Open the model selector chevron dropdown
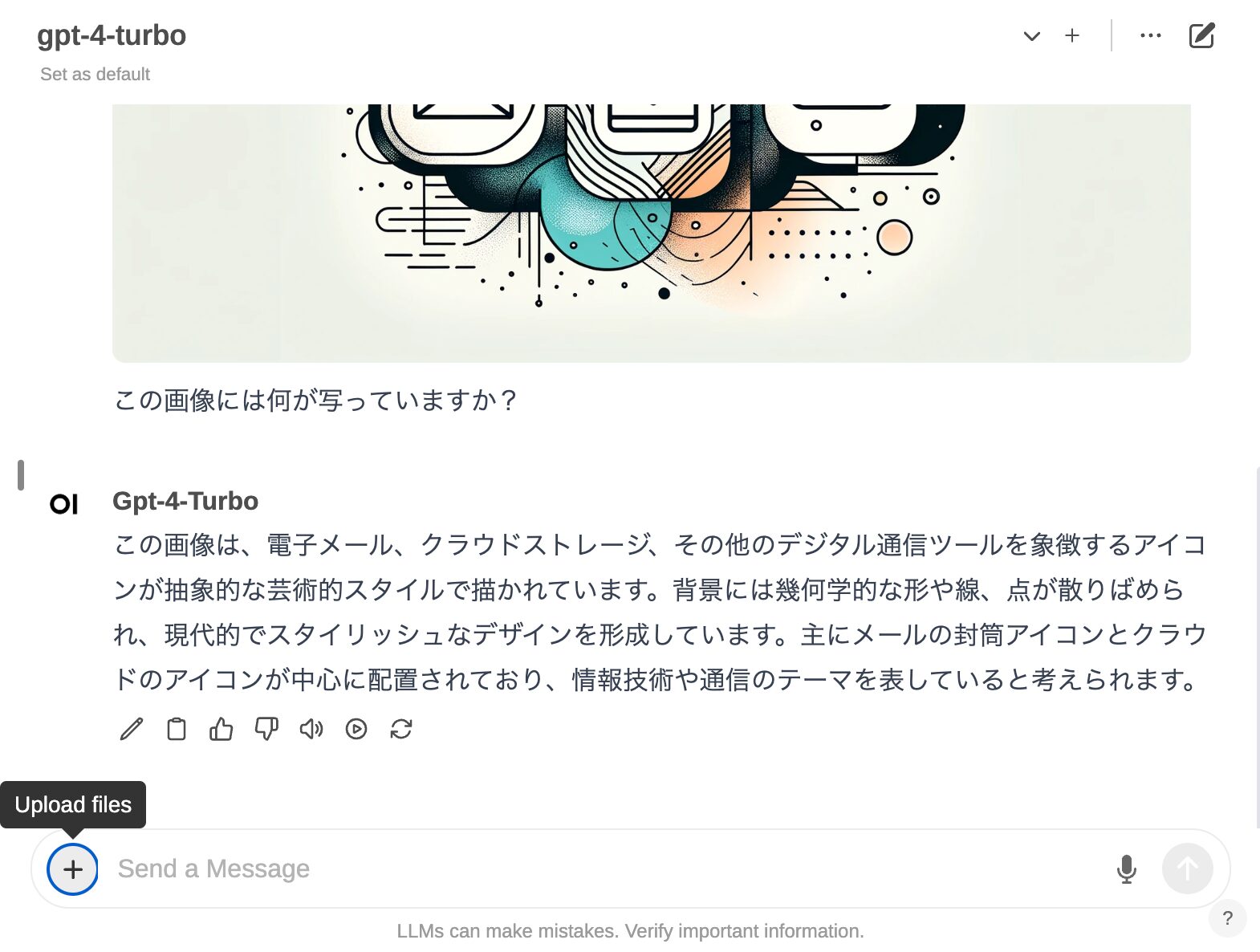 tap(1032, 36)
